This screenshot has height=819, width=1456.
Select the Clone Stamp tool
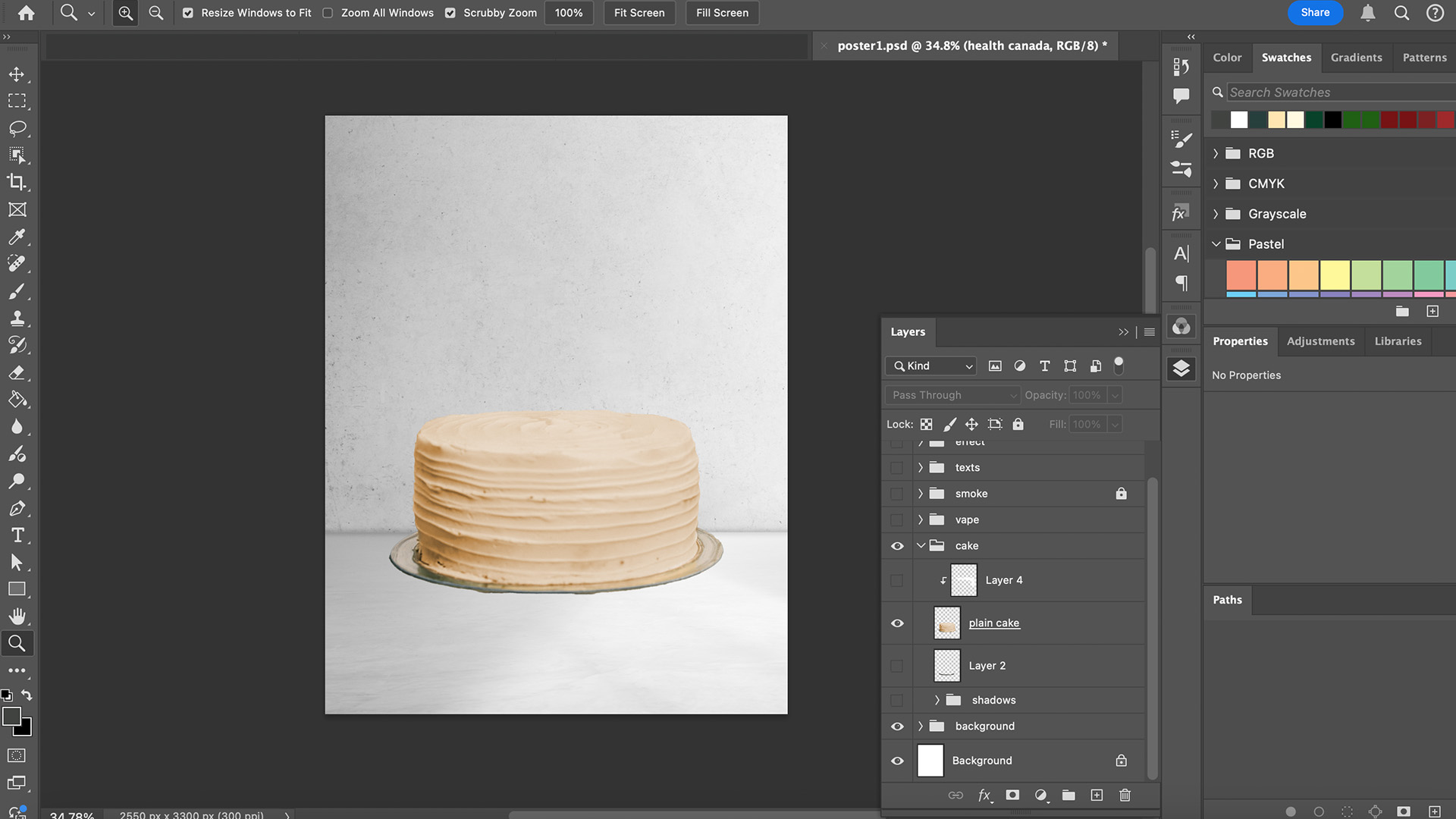click(x=17, y=318)
